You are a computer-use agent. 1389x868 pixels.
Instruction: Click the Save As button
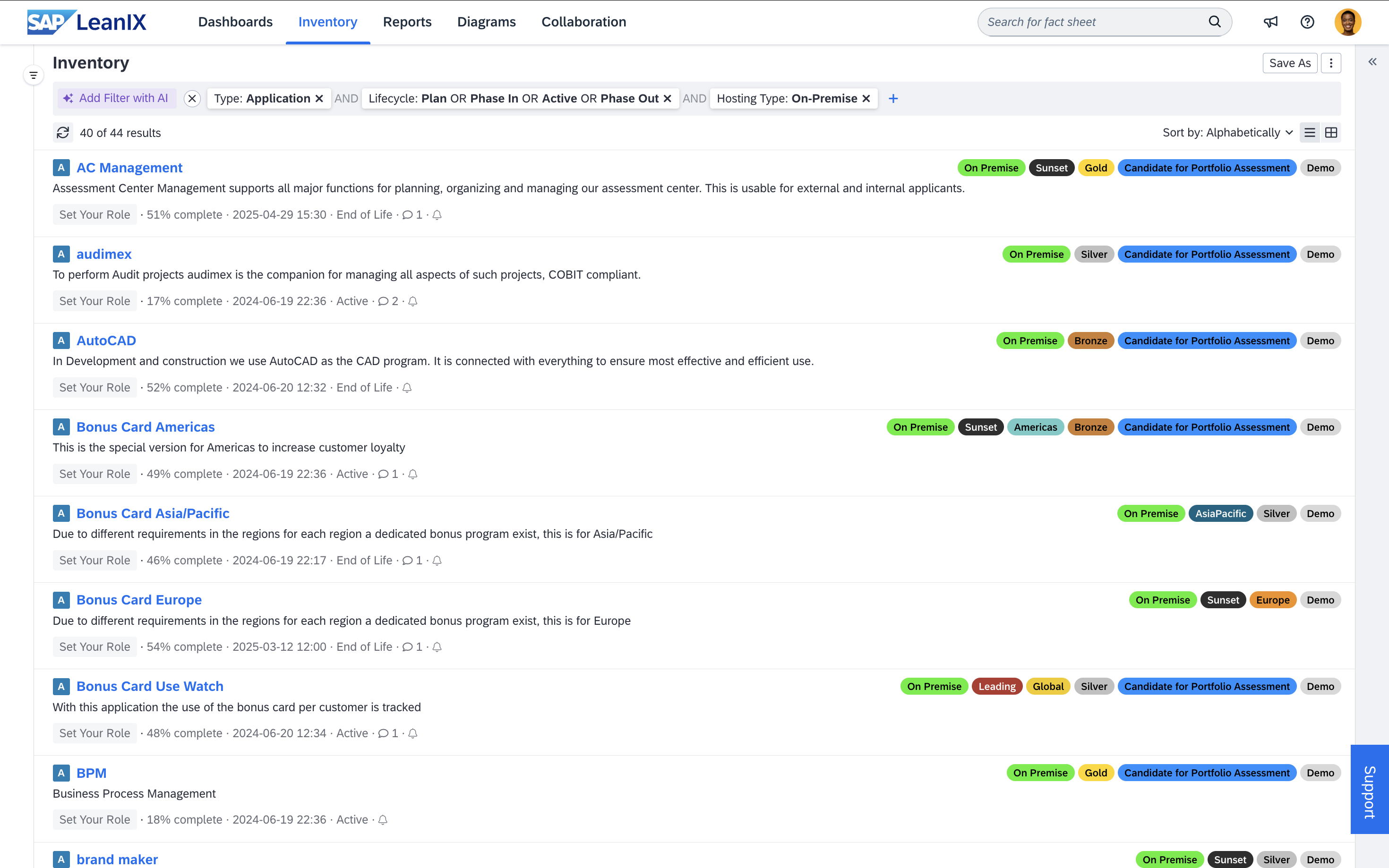pyautogui.click(x=1289, y=63)
